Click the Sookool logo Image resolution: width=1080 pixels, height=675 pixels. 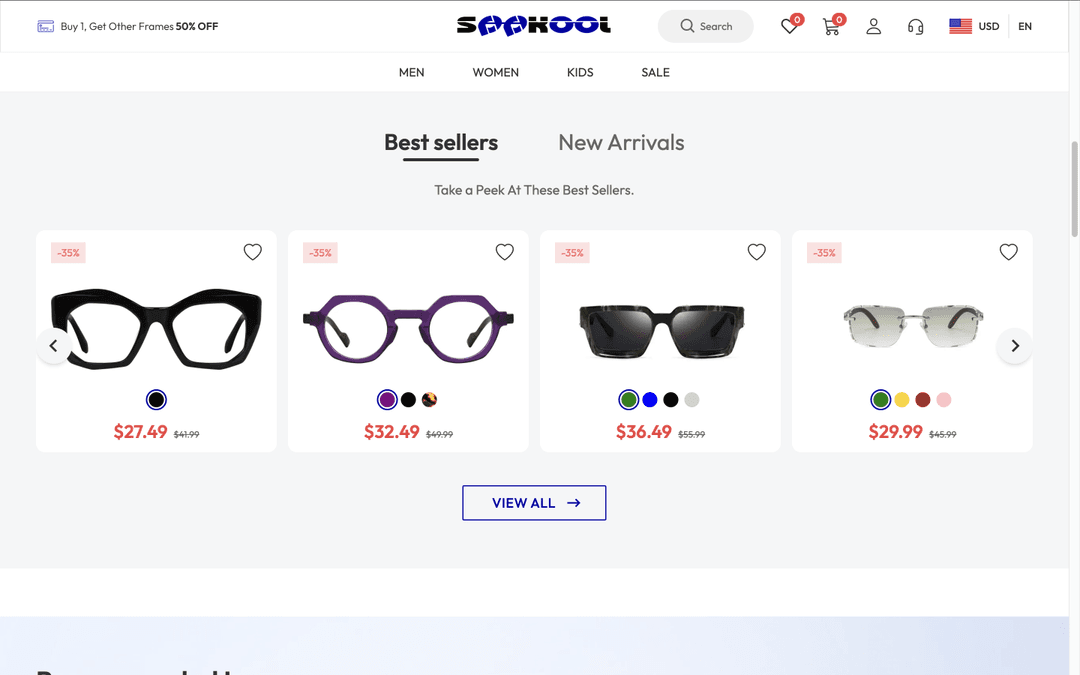533,24
